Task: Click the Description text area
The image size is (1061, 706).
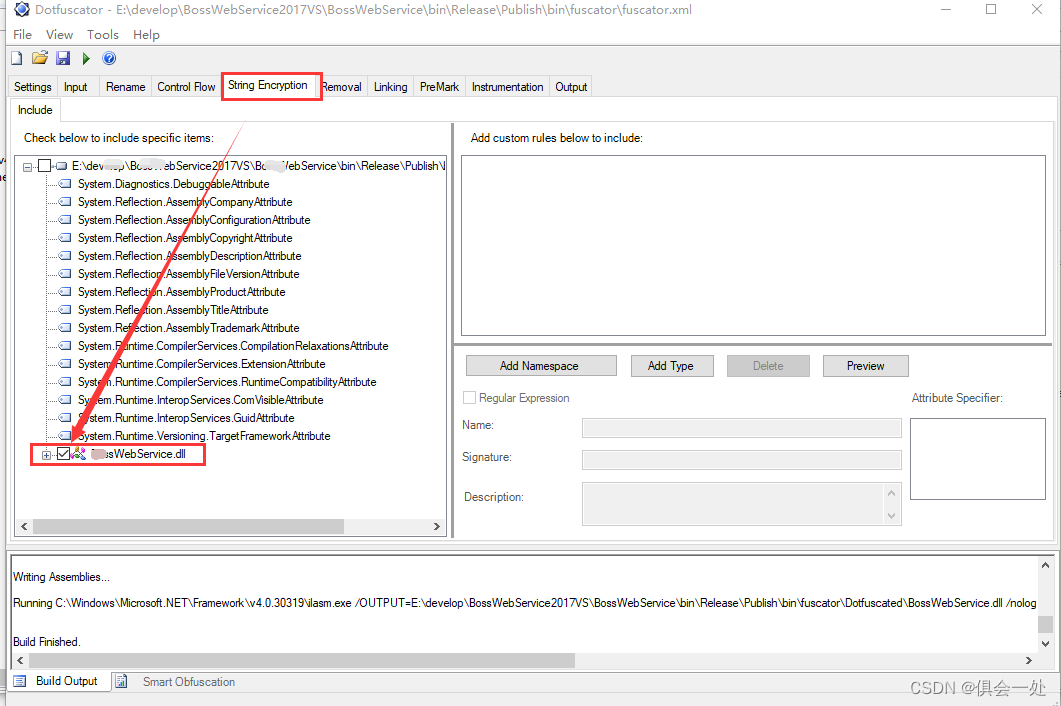Action: (x=742, y=504)
